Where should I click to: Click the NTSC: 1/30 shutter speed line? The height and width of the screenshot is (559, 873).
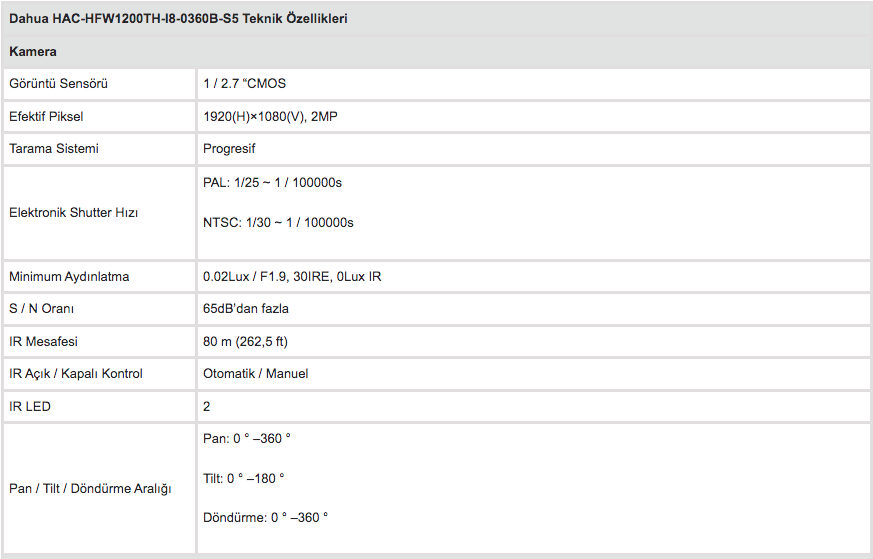[x=278, y=222]
